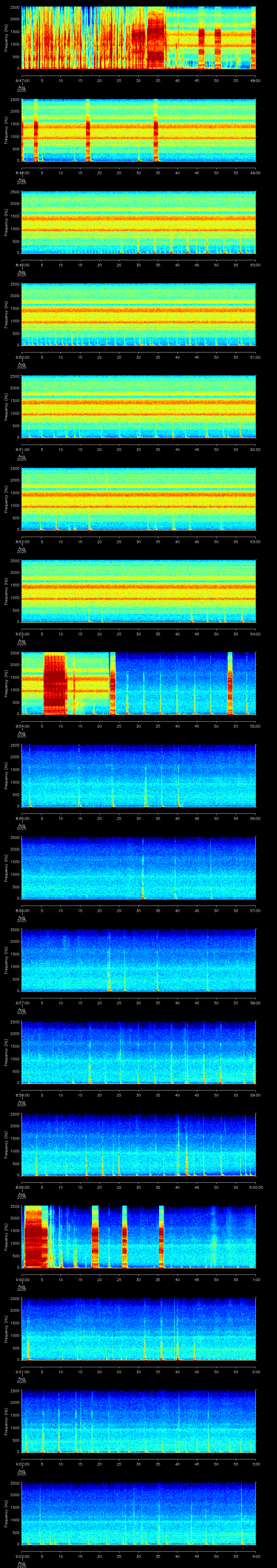Screen dimensions: 277x1568
Task: Click the 9:02:00 start time label
Action: [x=22, y=1464]
